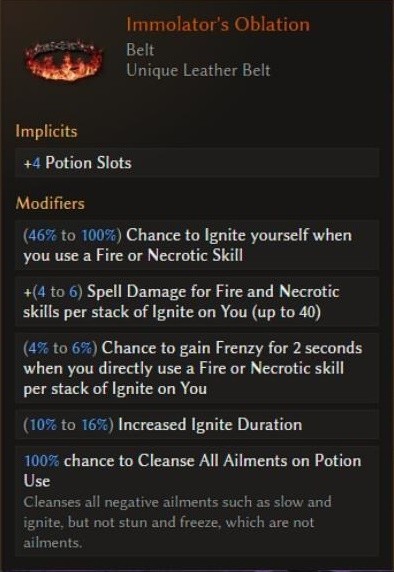Select the grey ailments explanation tooltip text
Viewport: 394px width, 572px height.
178,522
